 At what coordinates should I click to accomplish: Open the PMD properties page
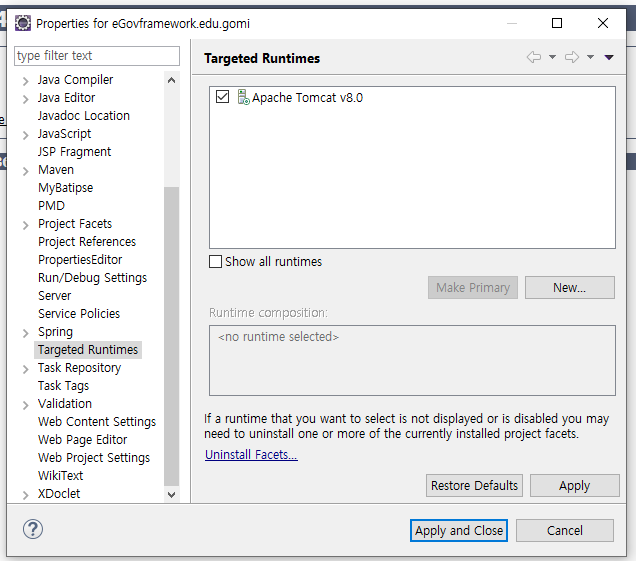[x=51, y=206]
